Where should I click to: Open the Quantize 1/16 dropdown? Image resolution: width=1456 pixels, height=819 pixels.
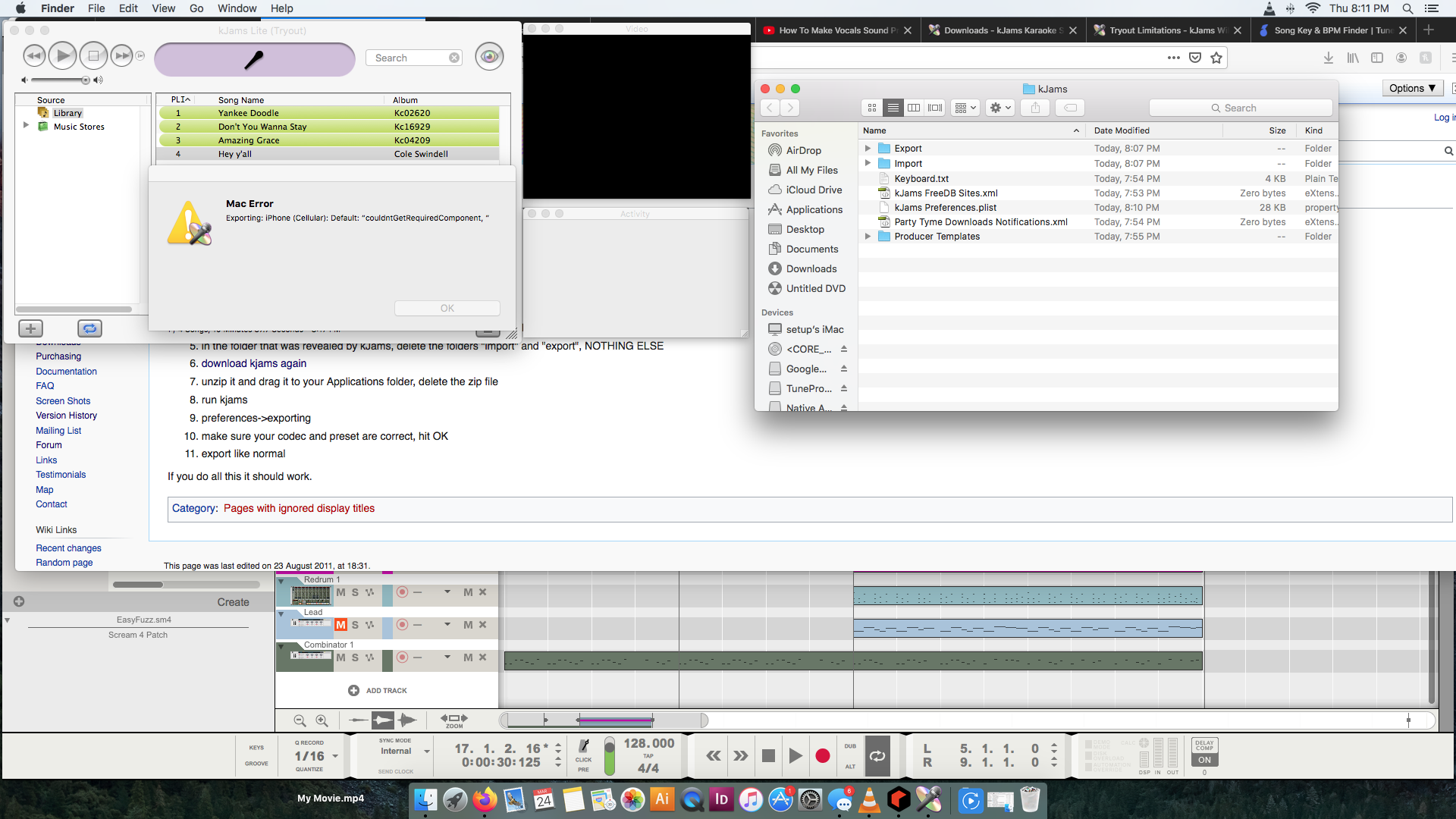334,756
